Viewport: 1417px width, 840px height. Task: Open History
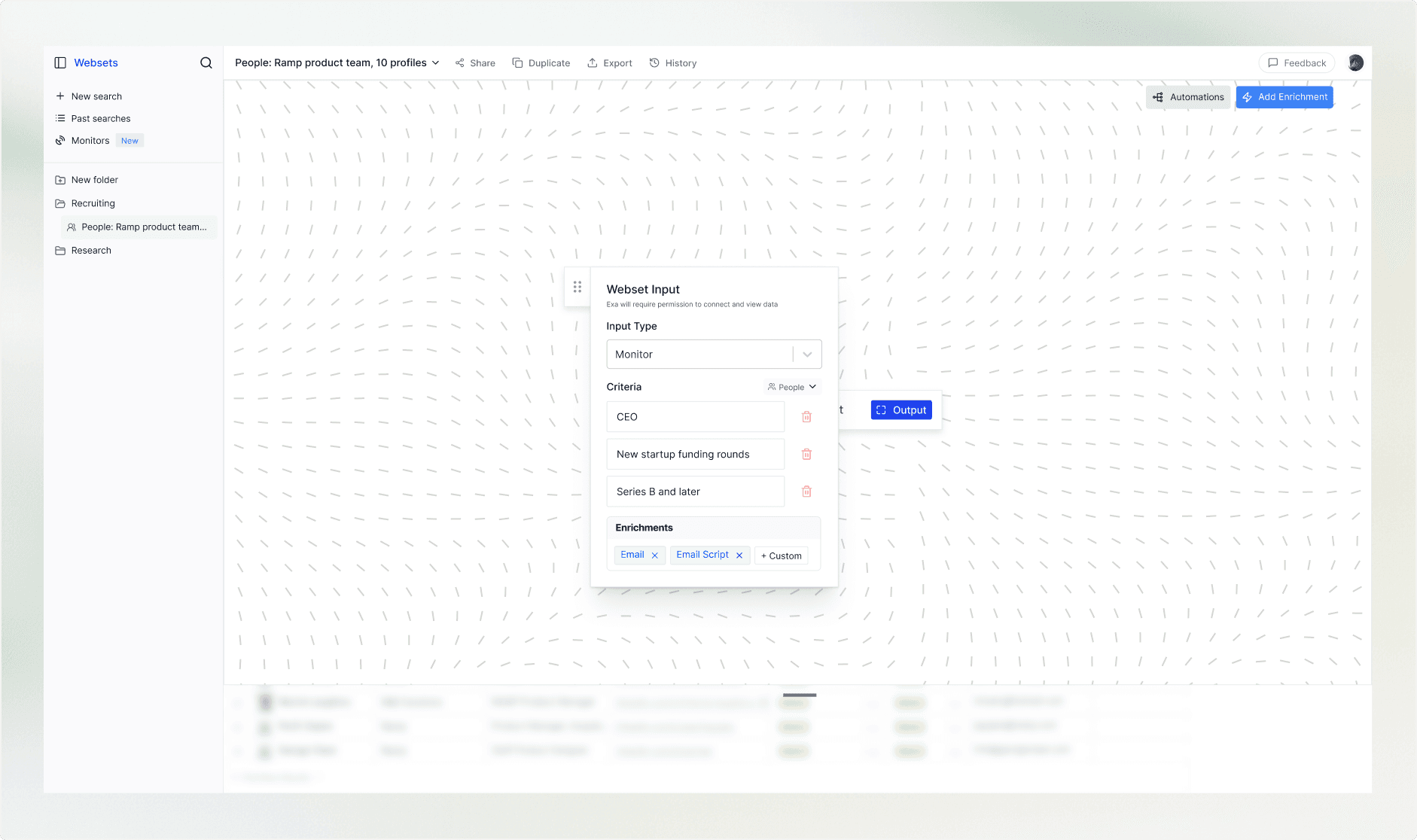tap(673, 63)
